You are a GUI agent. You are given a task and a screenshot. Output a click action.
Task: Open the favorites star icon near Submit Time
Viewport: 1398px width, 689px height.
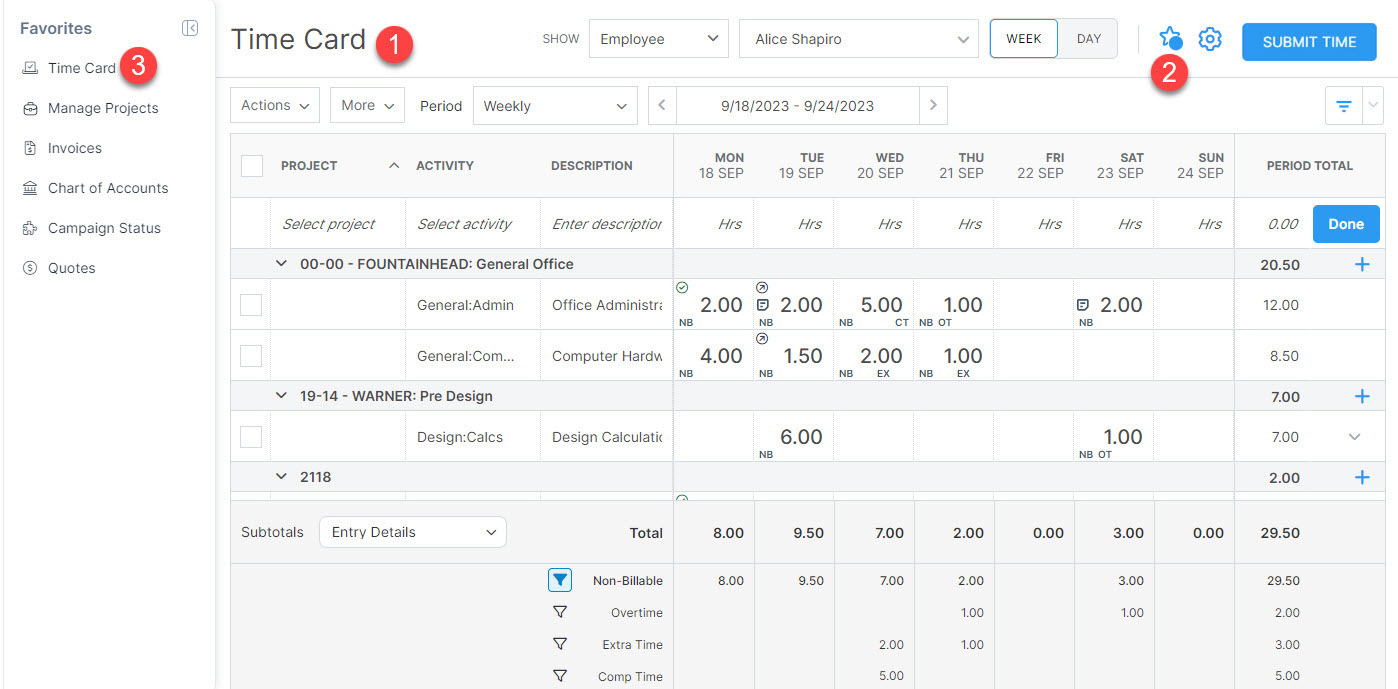(x=1171, y=38)
